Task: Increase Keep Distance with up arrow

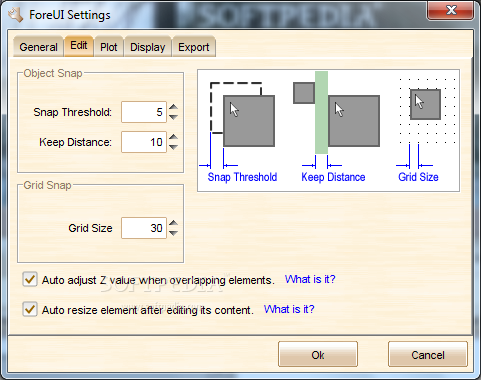Action: point(173,137)
